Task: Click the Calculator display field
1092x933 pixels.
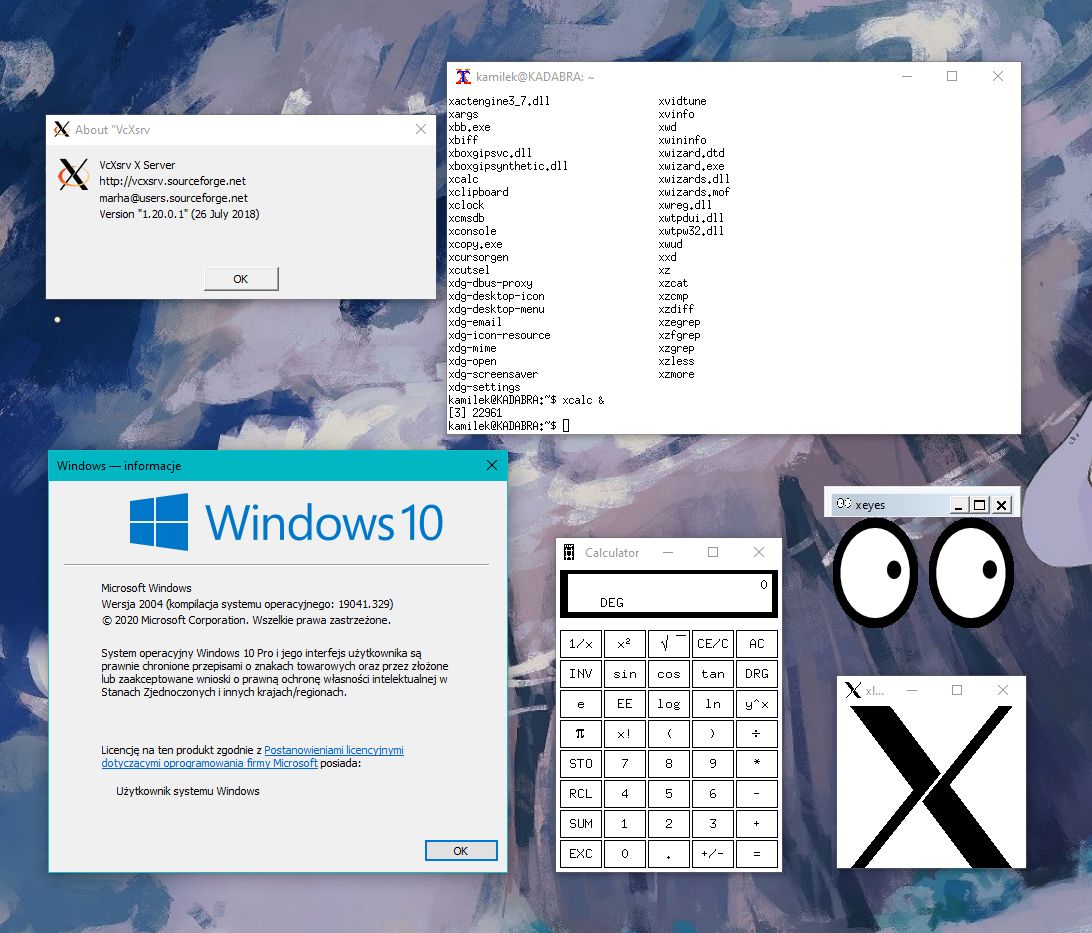Action: (x=669, y=594)
